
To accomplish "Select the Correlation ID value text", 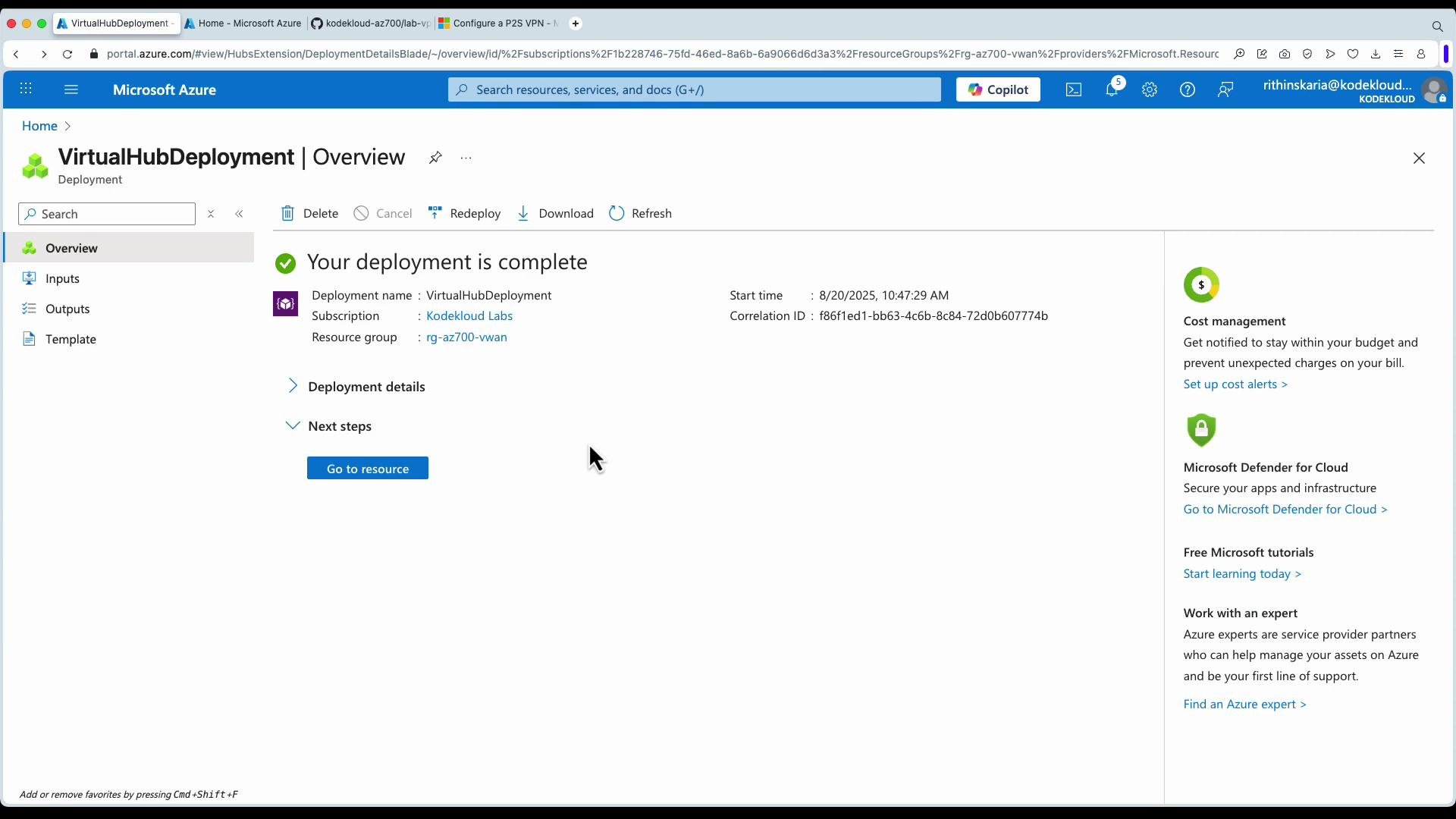I will (934, 315).
